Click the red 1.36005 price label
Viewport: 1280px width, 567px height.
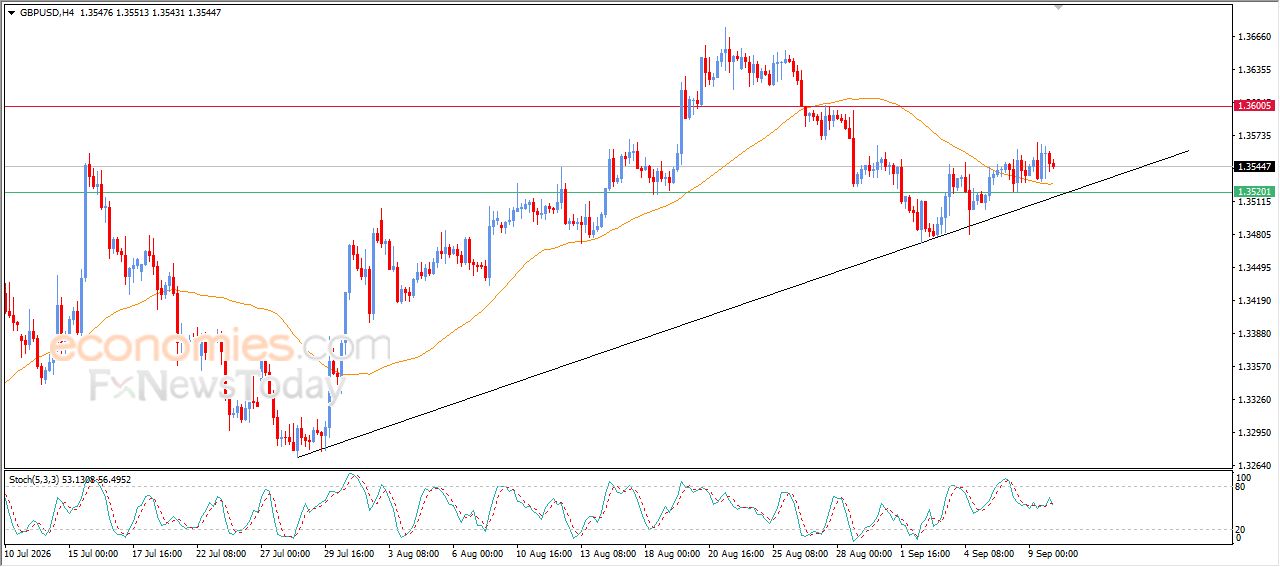pos(1253,105)
